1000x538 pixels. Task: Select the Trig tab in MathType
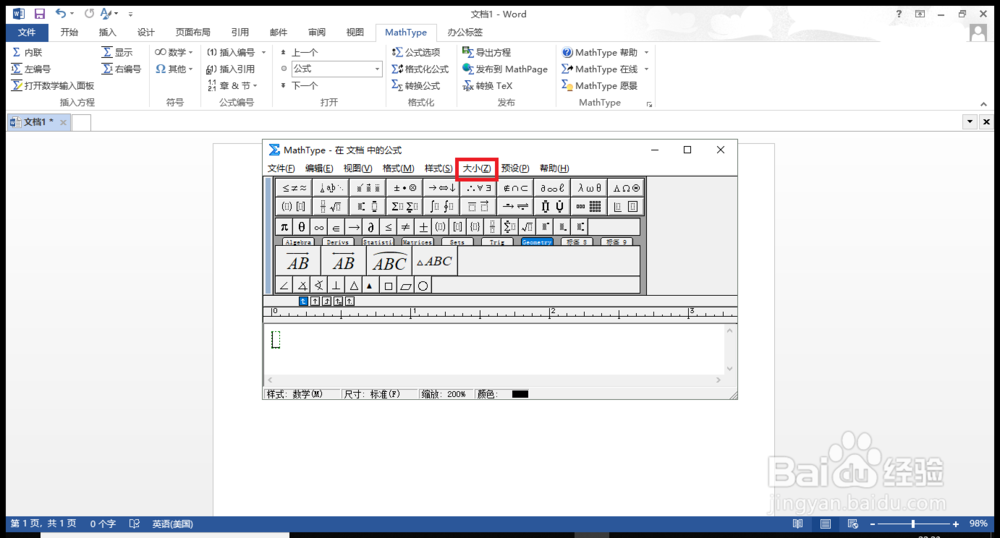click(x=497, y=242)
